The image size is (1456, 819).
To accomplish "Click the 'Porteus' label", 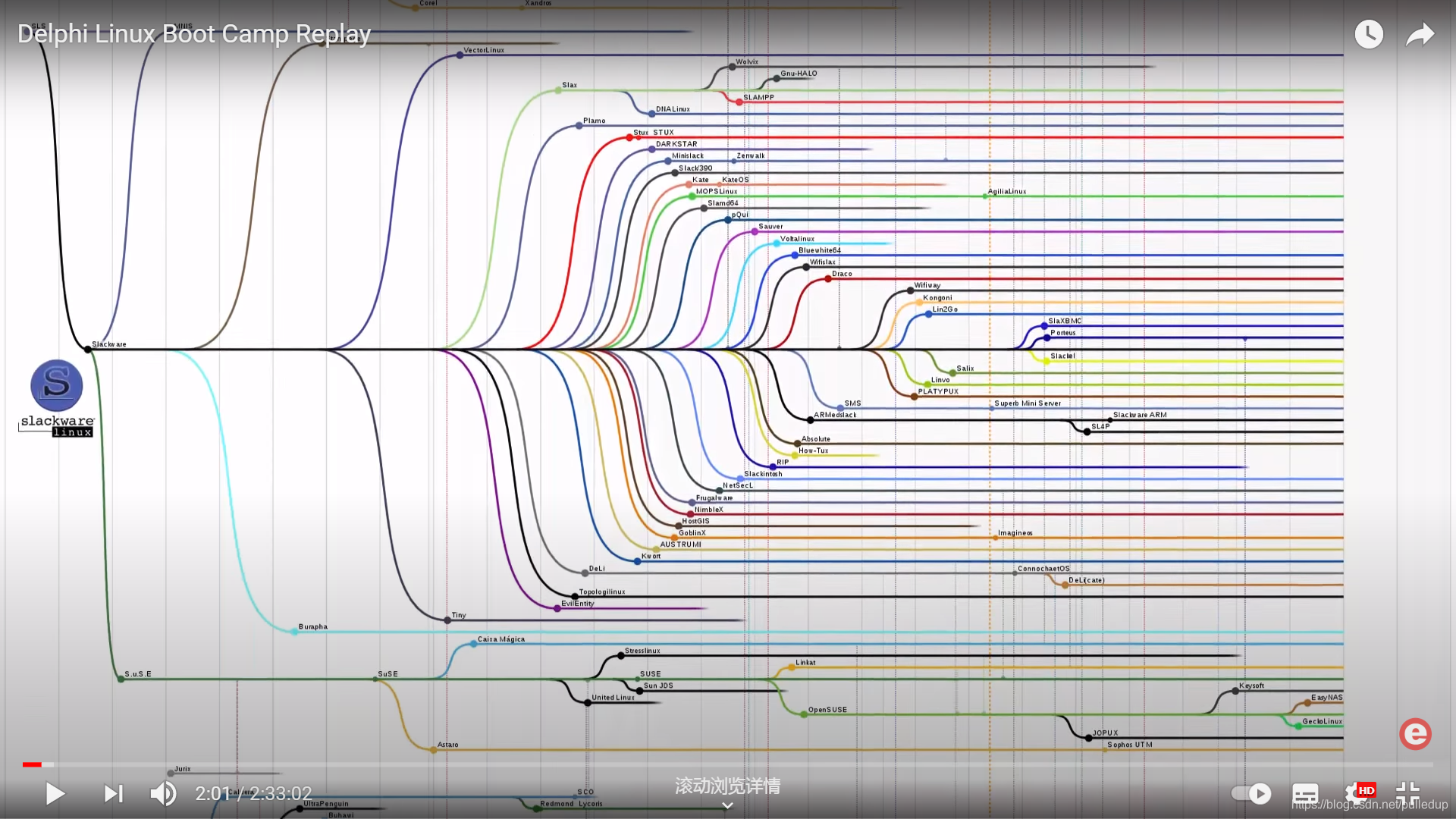I will pyautogui.click(x=1063, y=332).
